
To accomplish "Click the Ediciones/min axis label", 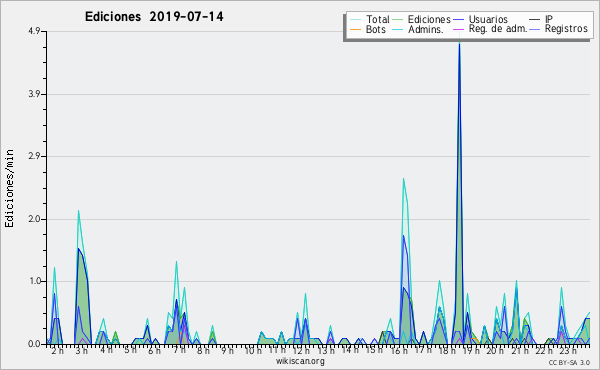I will 9,188.
